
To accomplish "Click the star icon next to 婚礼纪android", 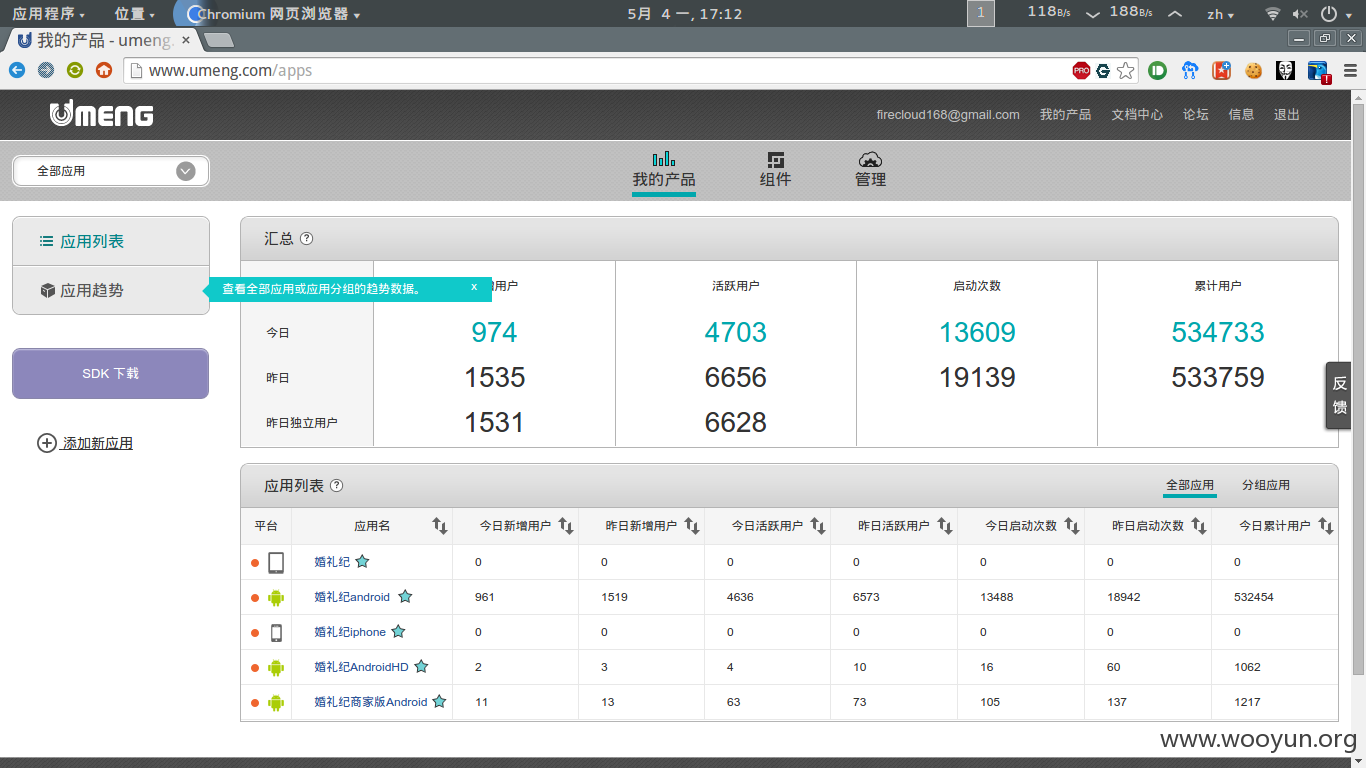I will 405,596.
